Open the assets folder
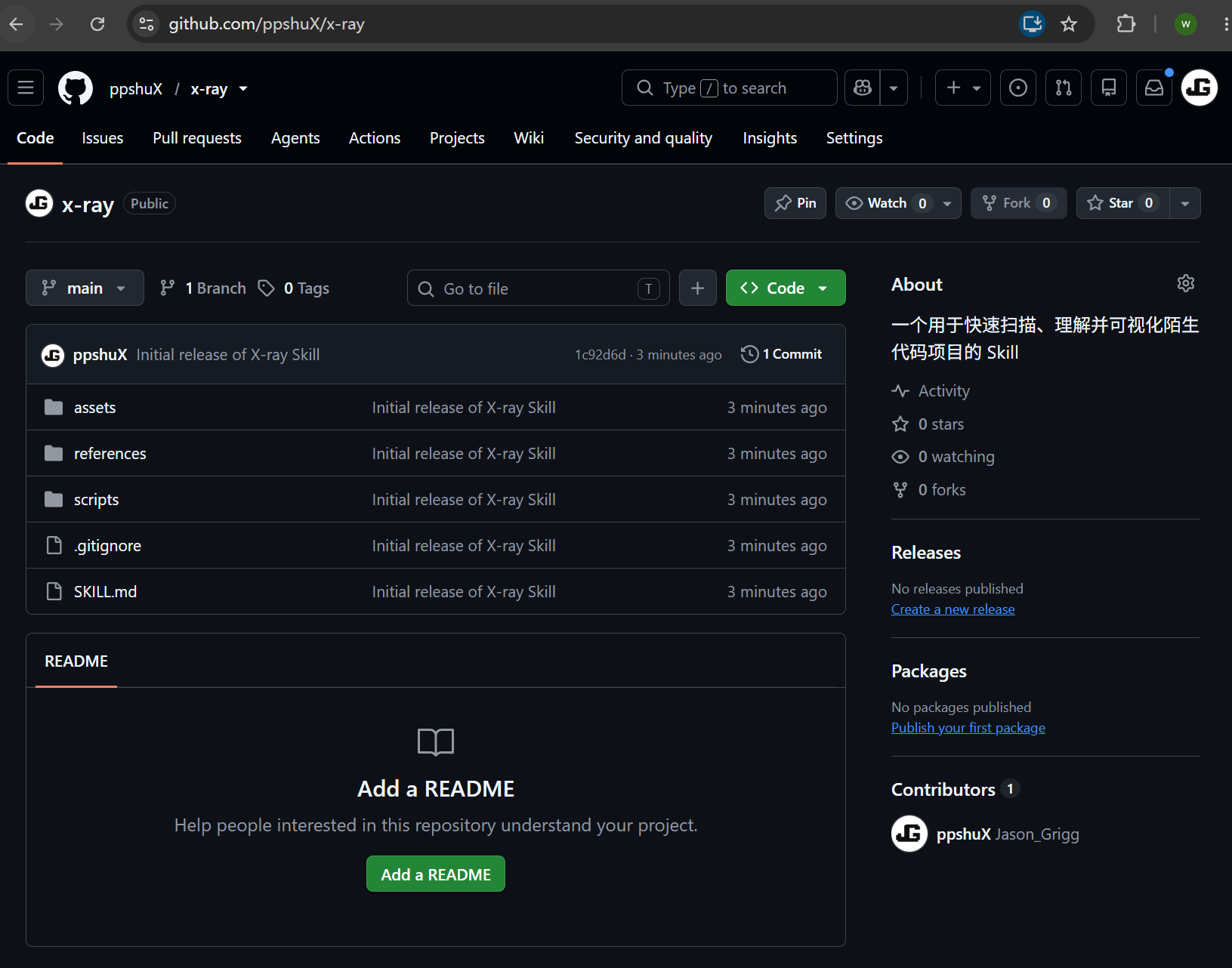1232x968 pixels. 95,408
